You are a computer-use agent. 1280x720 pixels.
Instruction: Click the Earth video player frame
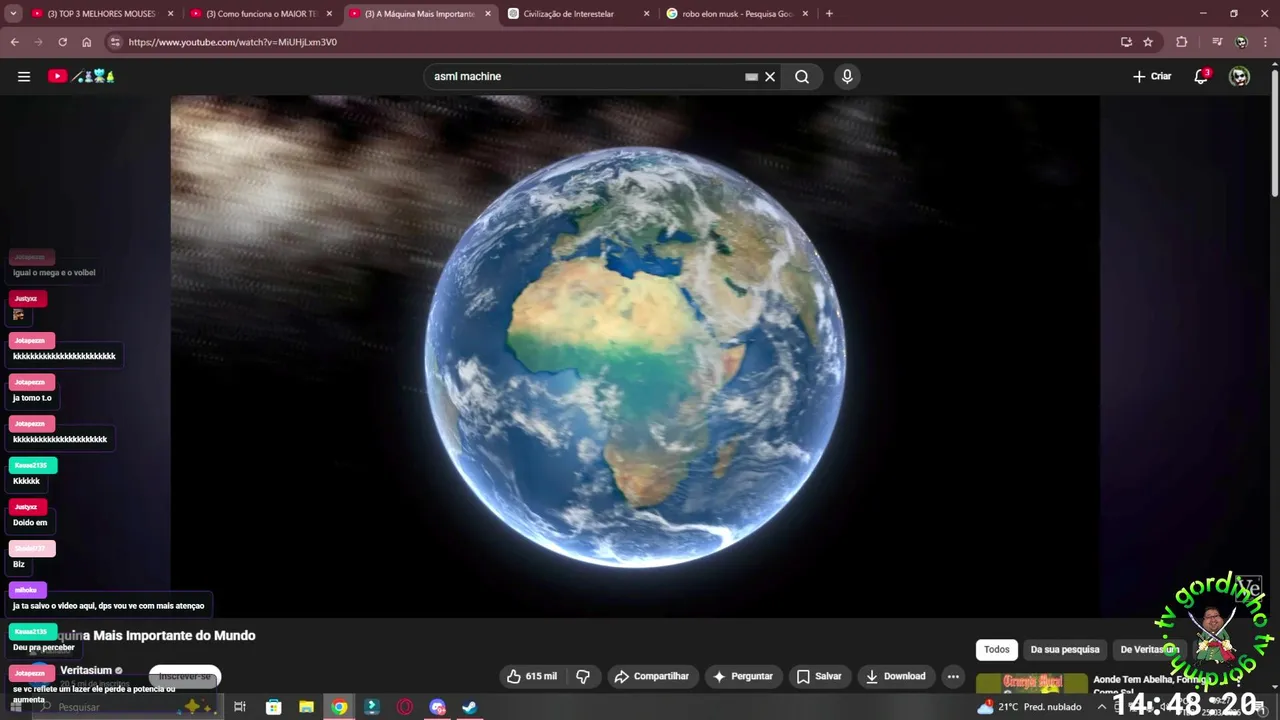coord(635,356)
